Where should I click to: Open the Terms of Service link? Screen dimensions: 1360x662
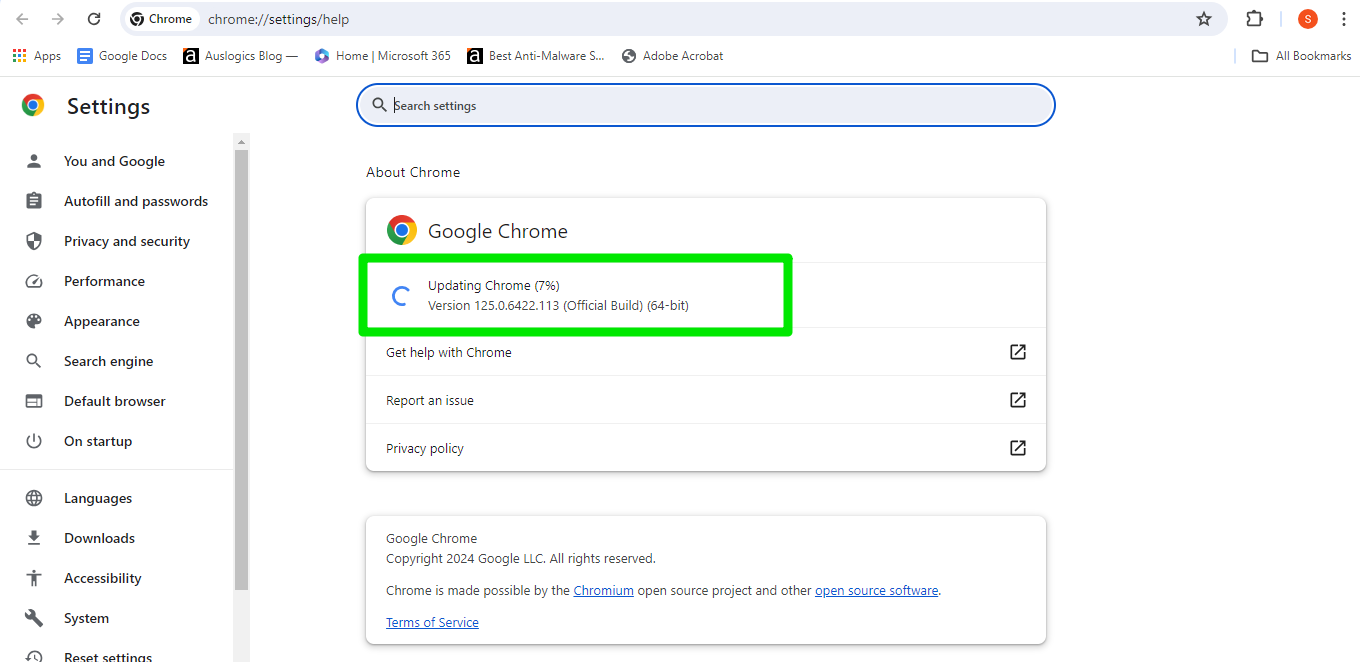(x=432, y=623)
